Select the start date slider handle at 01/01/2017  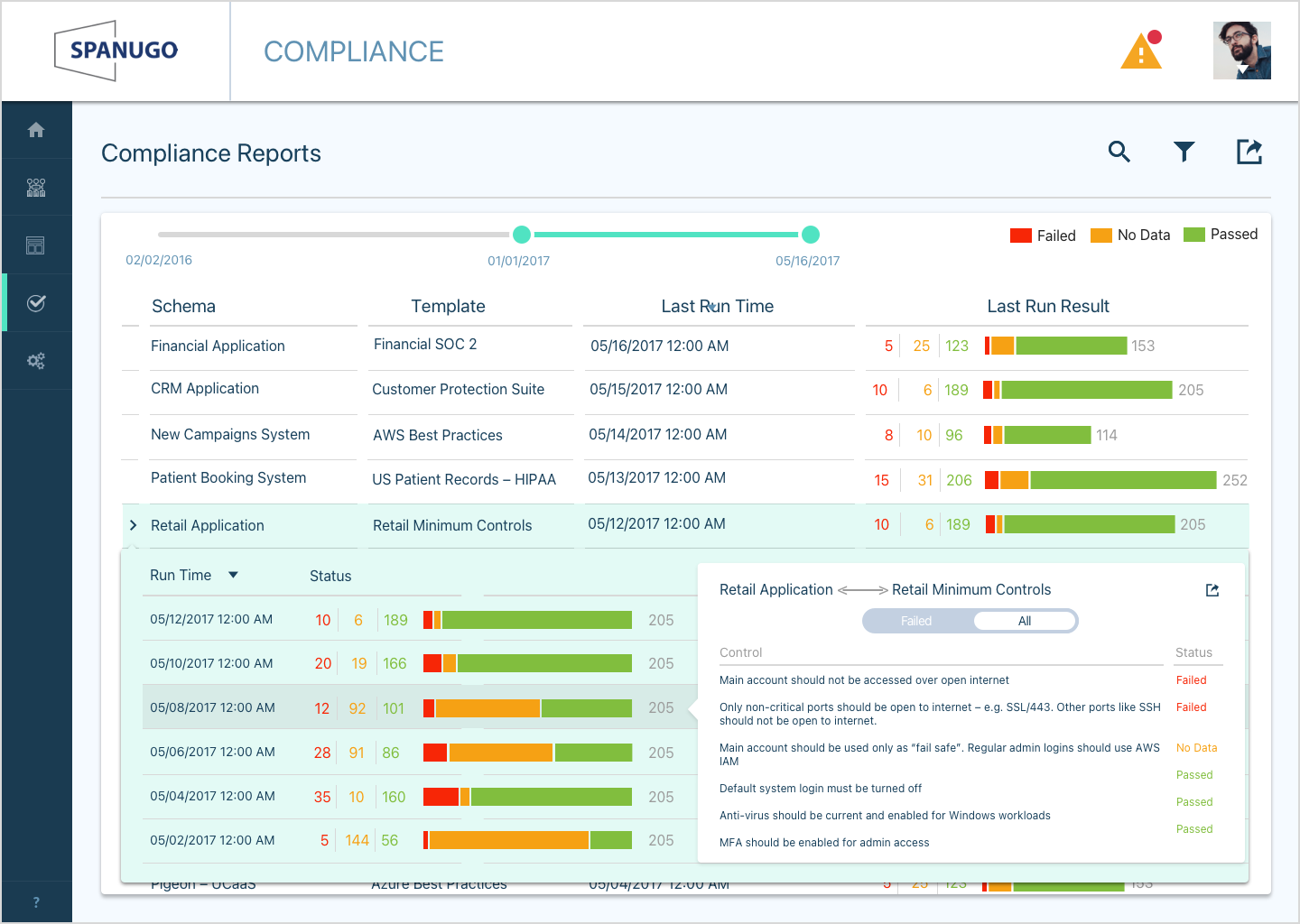[x=522, y=235]
